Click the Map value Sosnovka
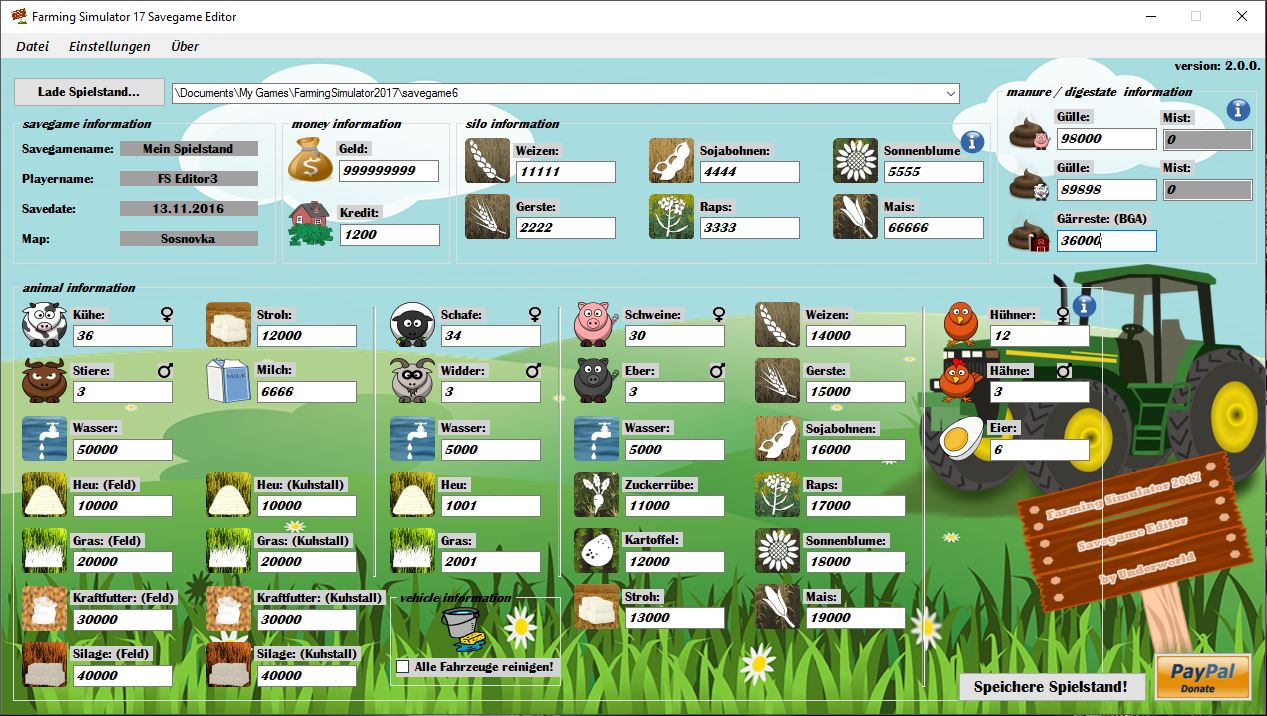Viewport: 1267px width, 716px height. (x=188, y=239)
